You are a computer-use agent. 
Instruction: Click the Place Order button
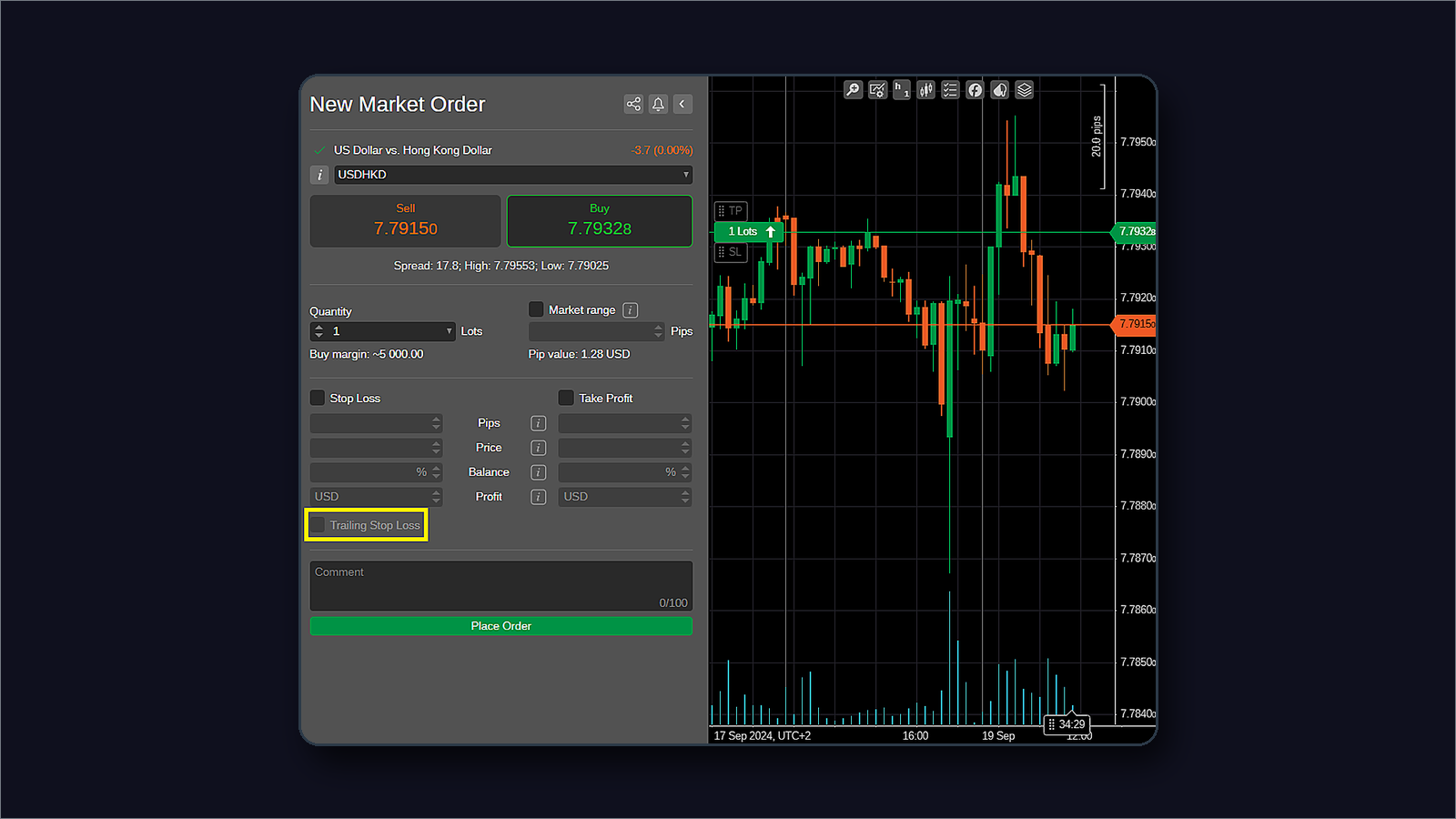[x=500, y=625]
